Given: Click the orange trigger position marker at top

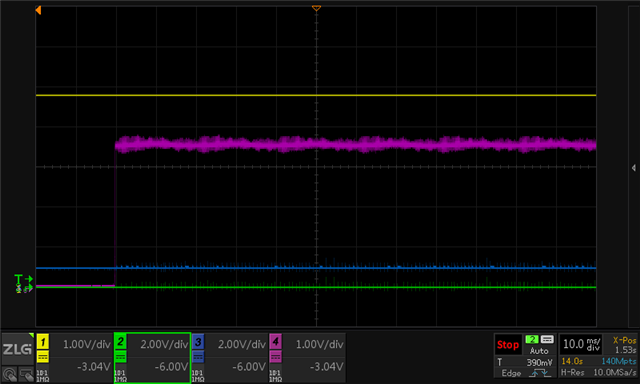Looking at the screenshot, I should click(x=316, y=8).
